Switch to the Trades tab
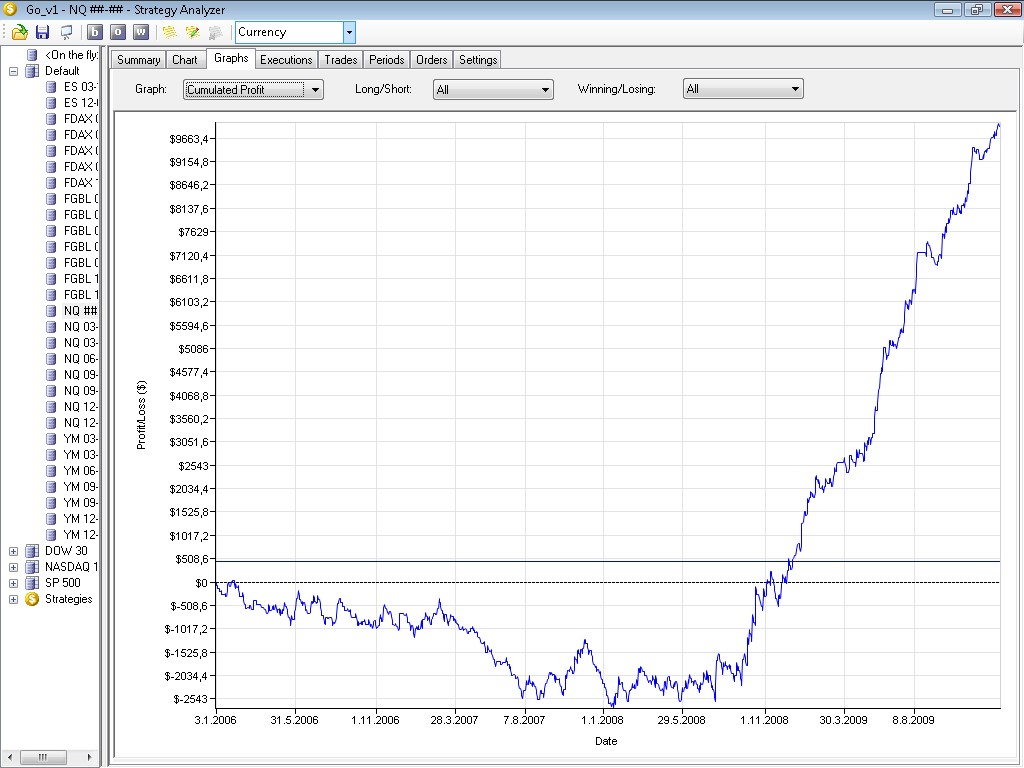Screen dimensions: 1024x768 (x=341, y=60)
